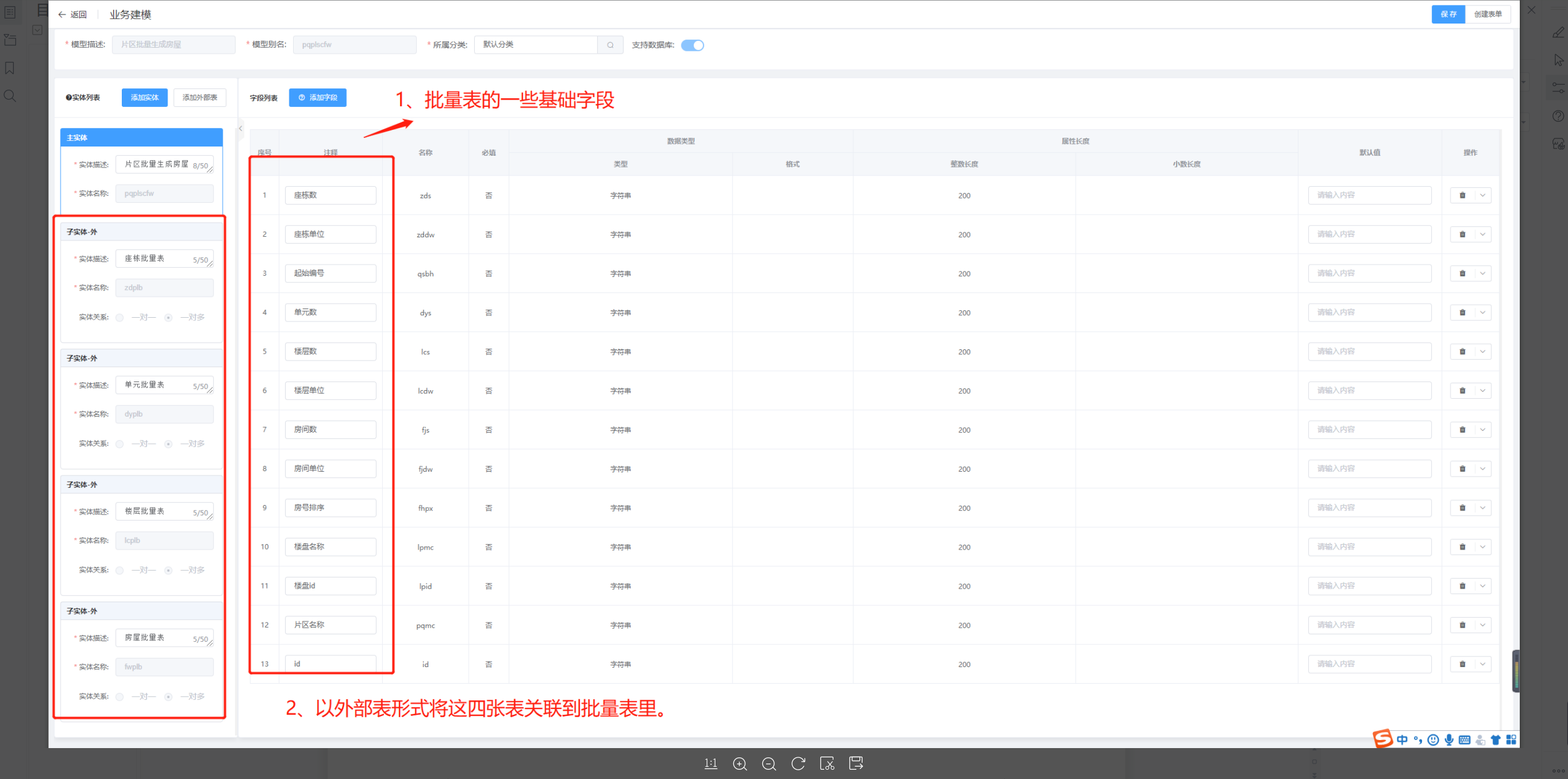This screenshot has height=779, width=1568.
Task: Click search icon in 所属分类 field
Action: click(x=610, y=45)
